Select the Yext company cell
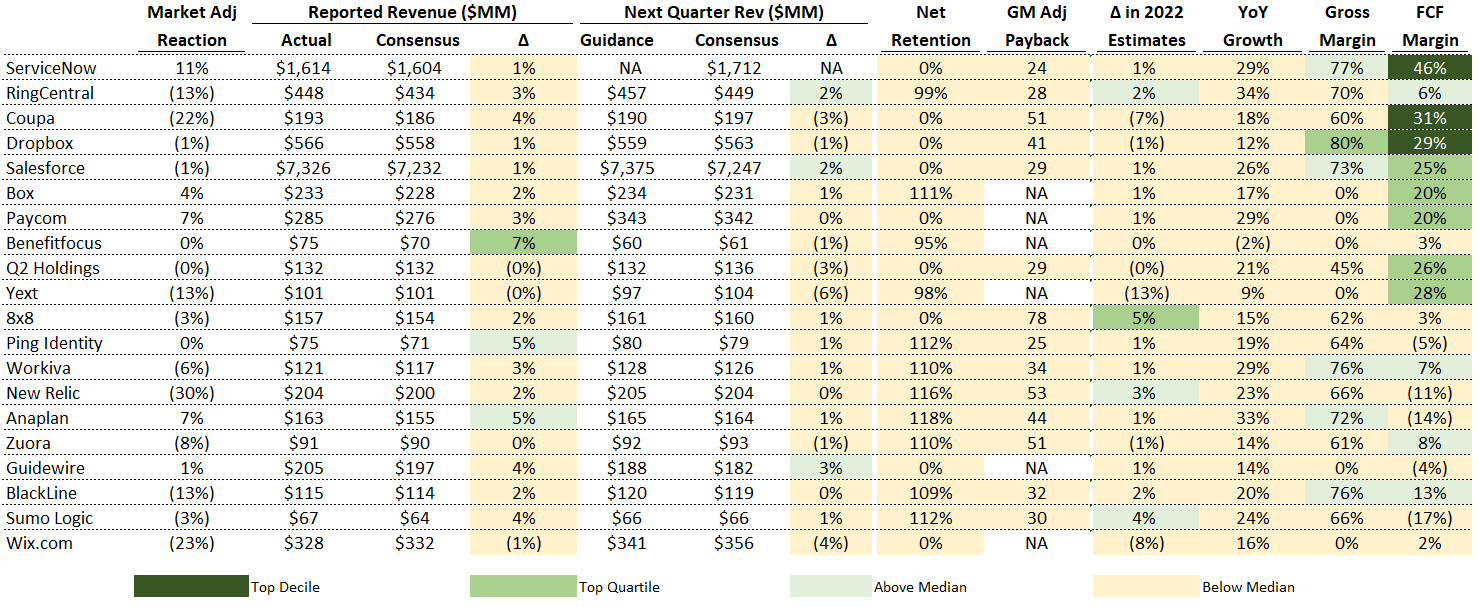The width and height of the screenshot is (1479, 607). click(x=24, y=293)
